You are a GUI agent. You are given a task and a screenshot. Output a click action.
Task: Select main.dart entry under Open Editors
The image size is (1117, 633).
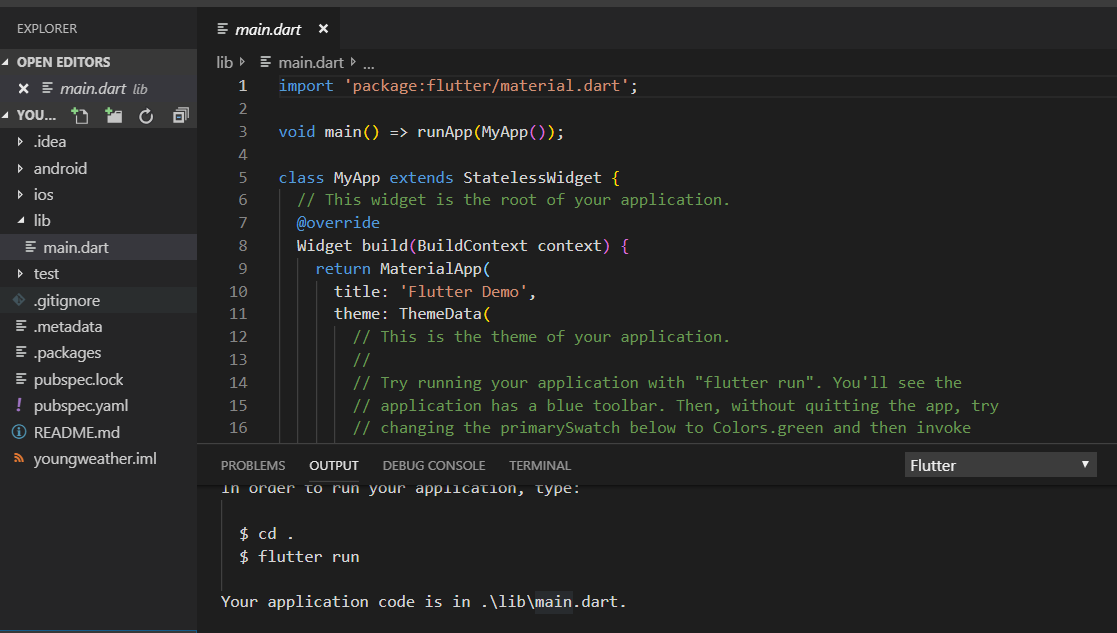point(98,89)
